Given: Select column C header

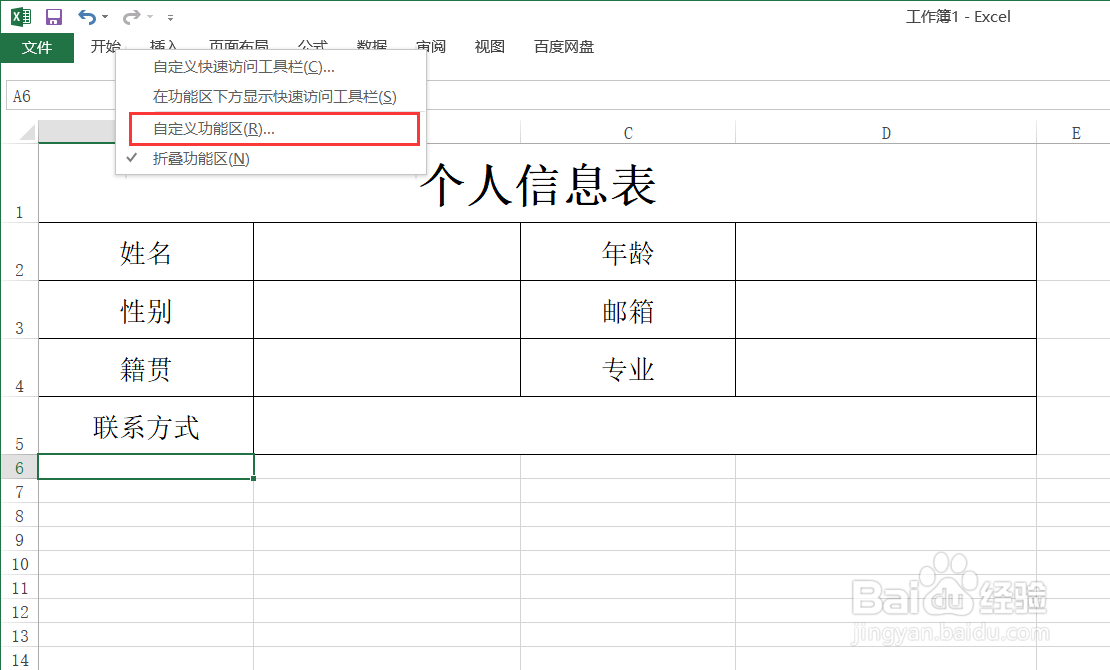Looking at the screenshot, I should pyautogui.click(x=628, y=132).
